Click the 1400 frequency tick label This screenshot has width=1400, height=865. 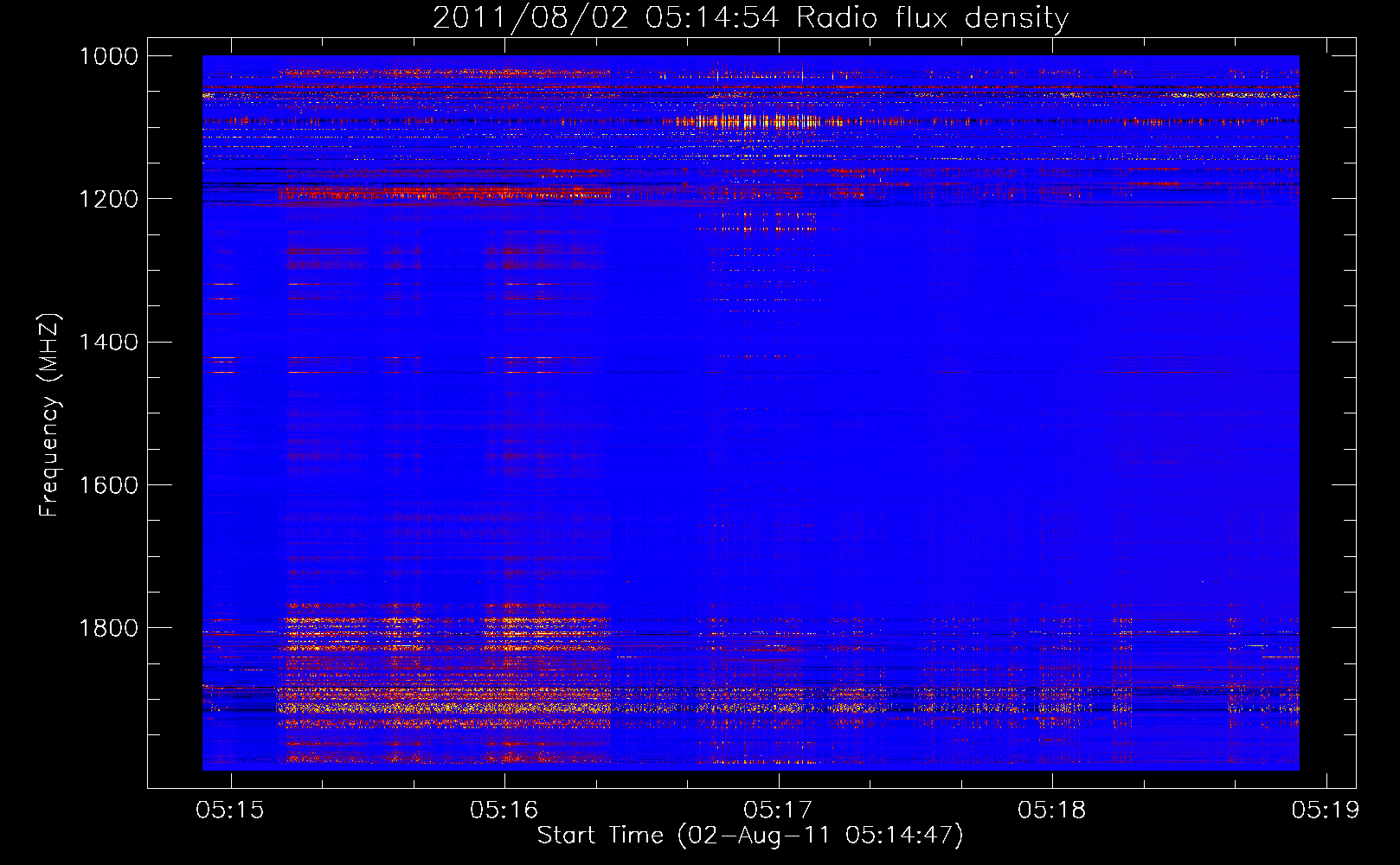coord(109,342)
